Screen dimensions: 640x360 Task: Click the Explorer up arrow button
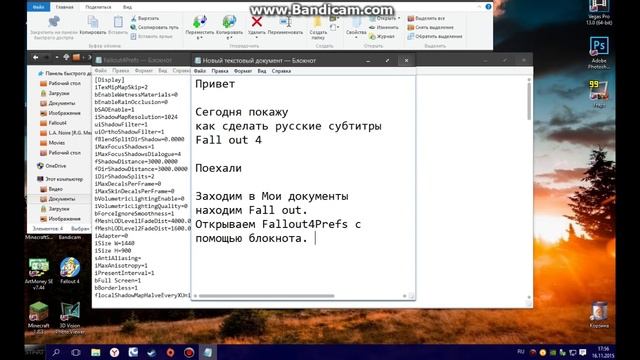coord(66,58)
